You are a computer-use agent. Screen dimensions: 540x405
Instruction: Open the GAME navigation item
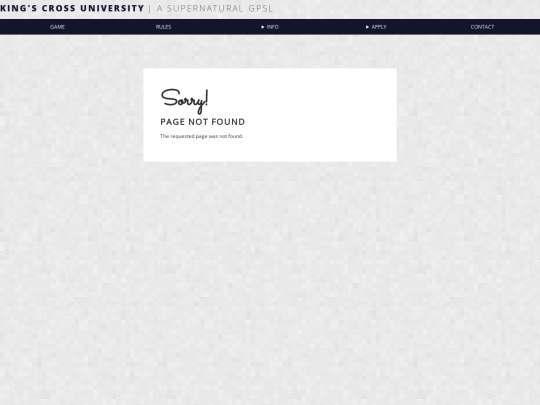tap(57, 27)
